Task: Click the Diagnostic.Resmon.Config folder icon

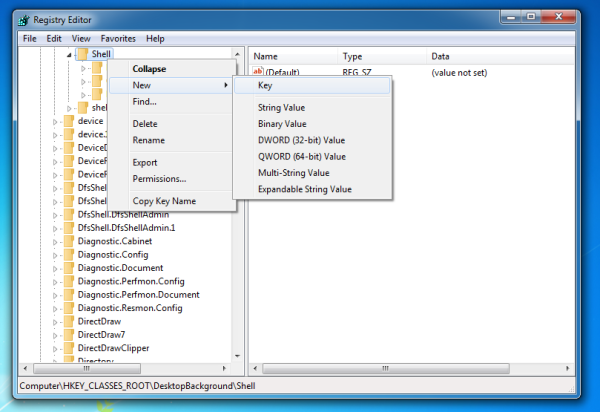Action: [x=69, y=308]
